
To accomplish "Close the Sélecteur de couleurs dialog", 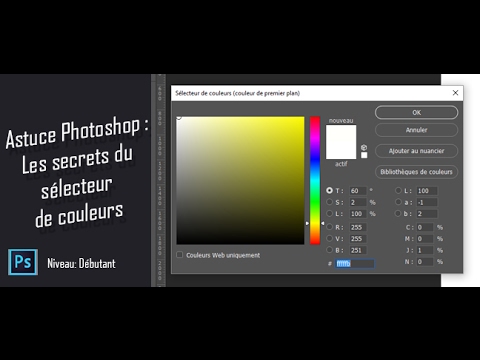I will [455, 93].
